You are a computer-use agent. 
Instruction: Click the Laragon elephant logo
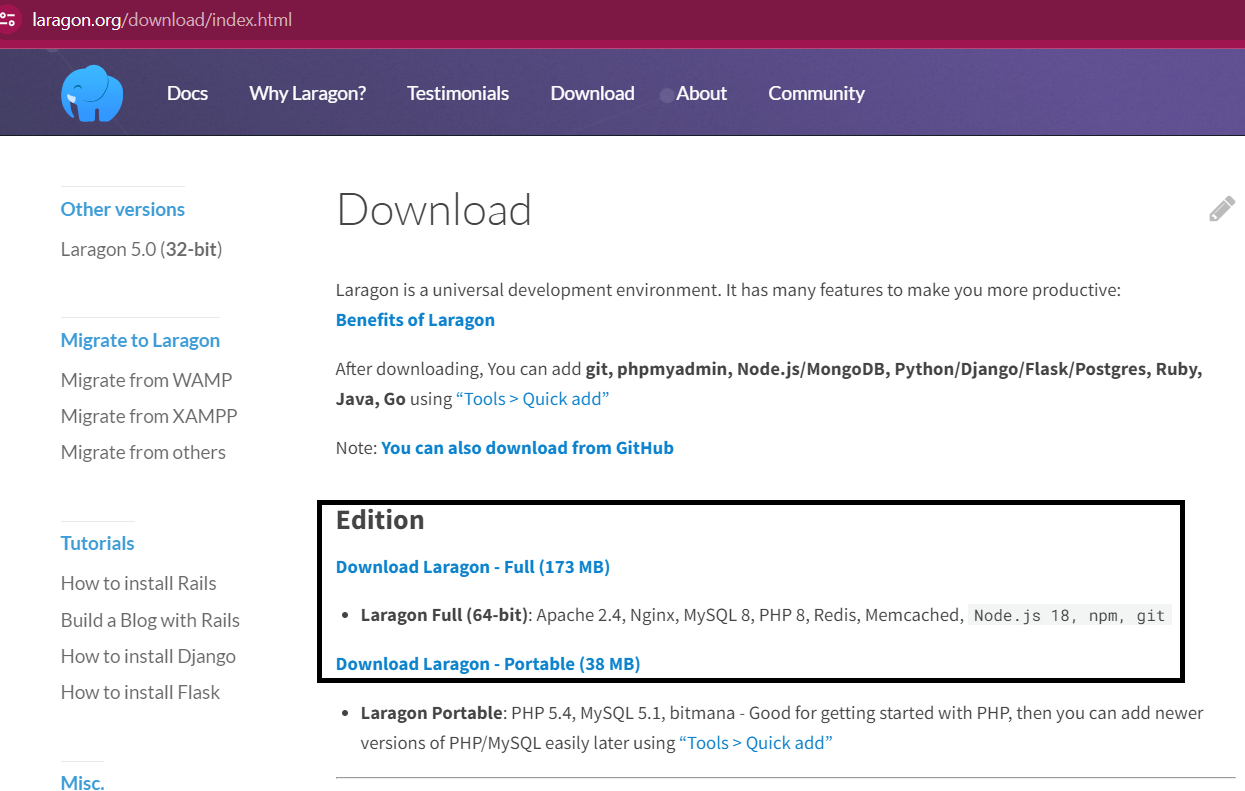(x=92, y=93)
